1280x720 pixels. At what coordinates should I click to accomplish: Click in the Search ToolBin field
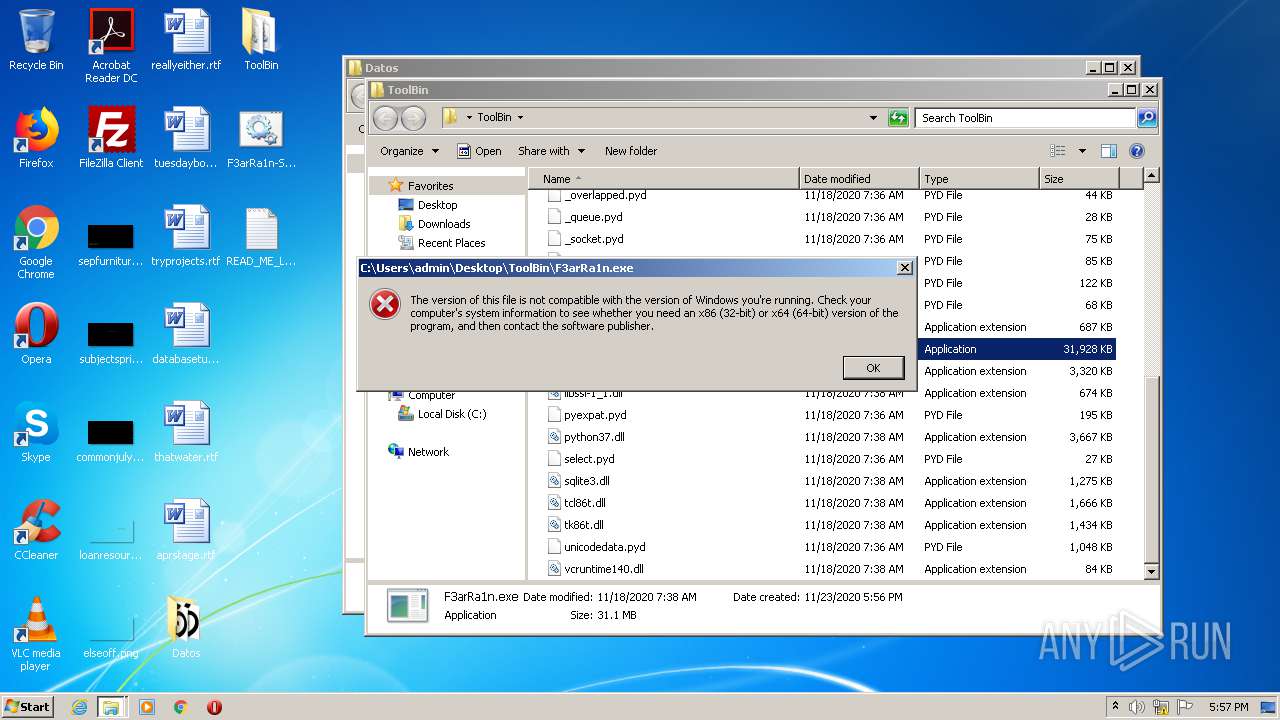click(x=1025, y=118)
